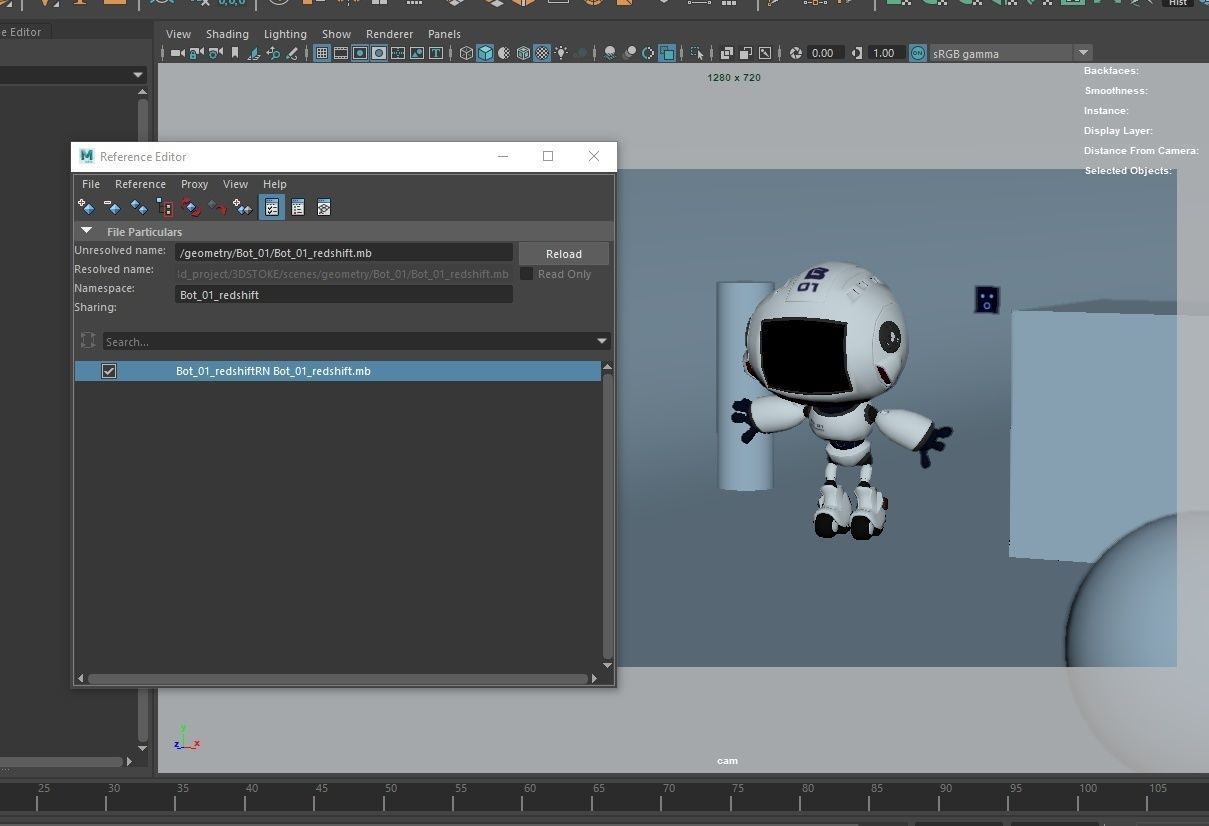Image resolution: width=1209 pixels, height=826 pixels.
Task: Open Reference Editor File menu
Action: click(90, 184)
